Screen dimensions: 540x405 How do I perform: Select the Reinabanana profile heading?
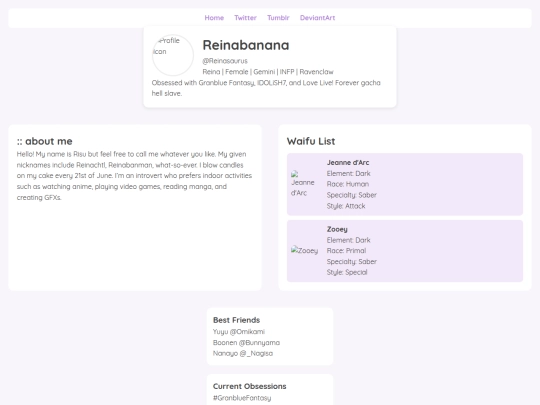(246, 45)
